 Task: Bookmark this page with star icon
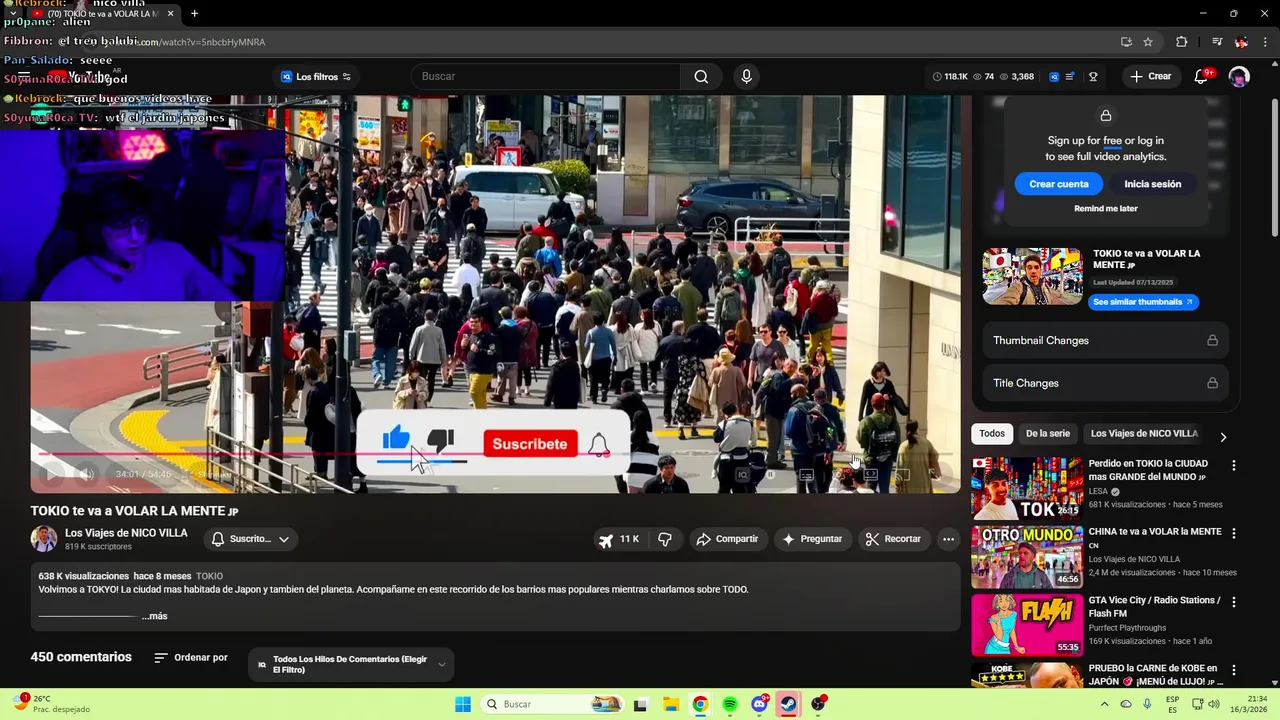pos(1148,42)
